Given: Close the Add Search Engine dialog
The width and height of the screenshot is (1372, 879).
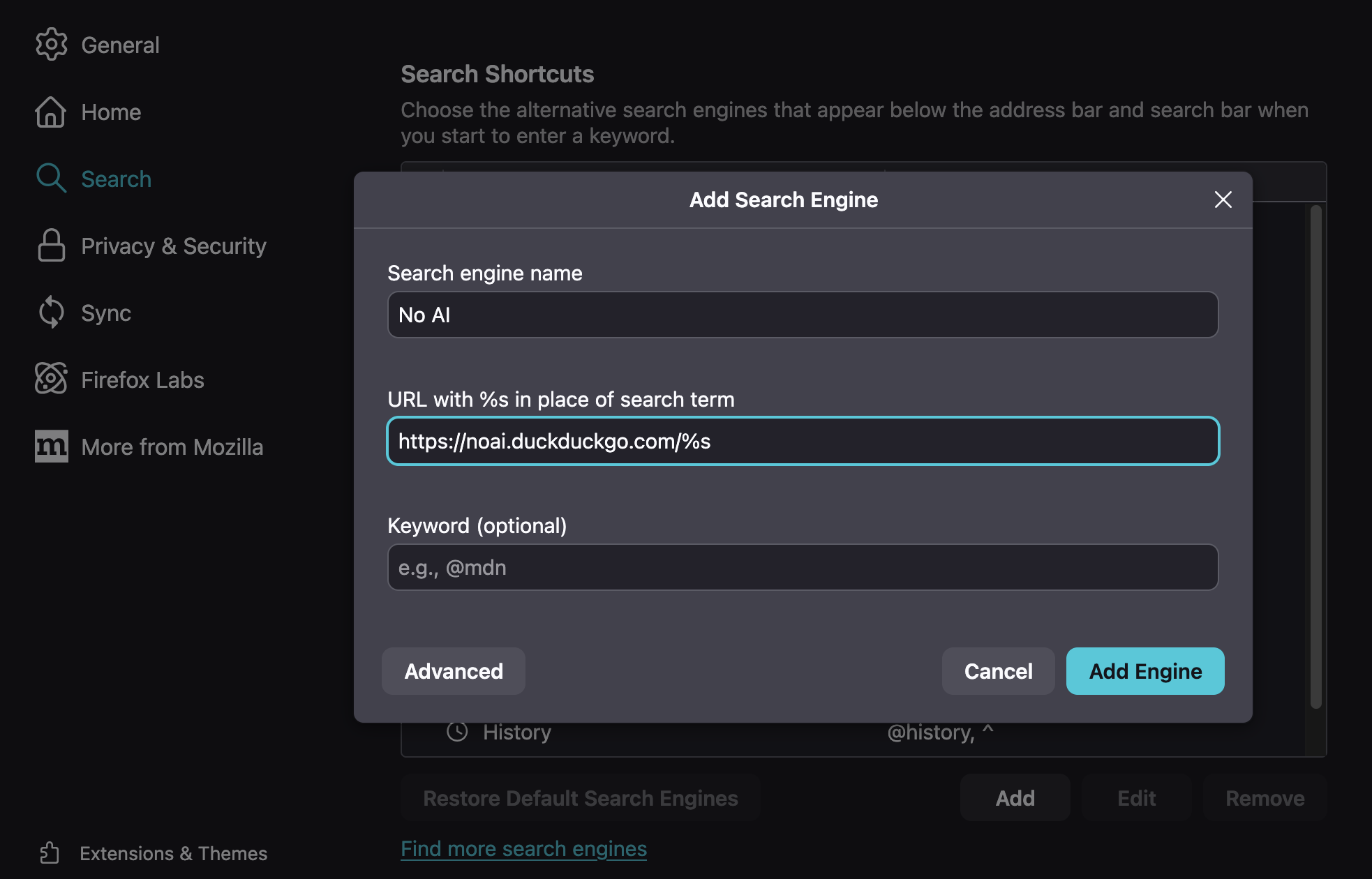Looking at the screenshot, I should [x=1223, y=200].
